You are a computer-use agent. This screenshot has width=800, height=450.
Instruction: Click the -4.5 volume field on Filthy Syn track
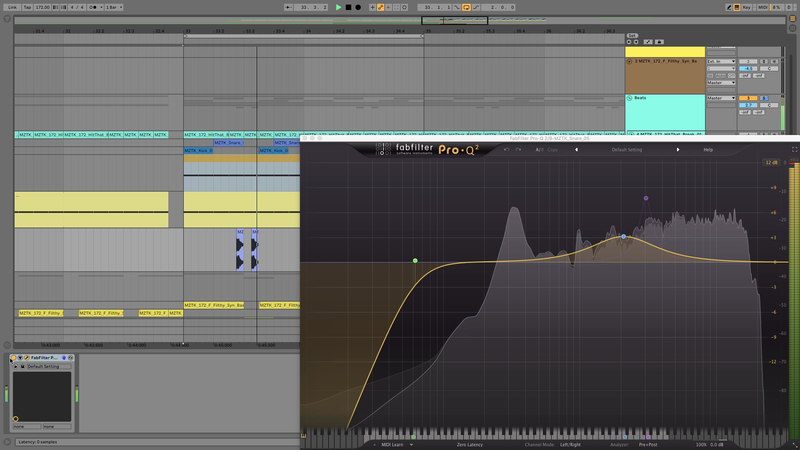748,68
